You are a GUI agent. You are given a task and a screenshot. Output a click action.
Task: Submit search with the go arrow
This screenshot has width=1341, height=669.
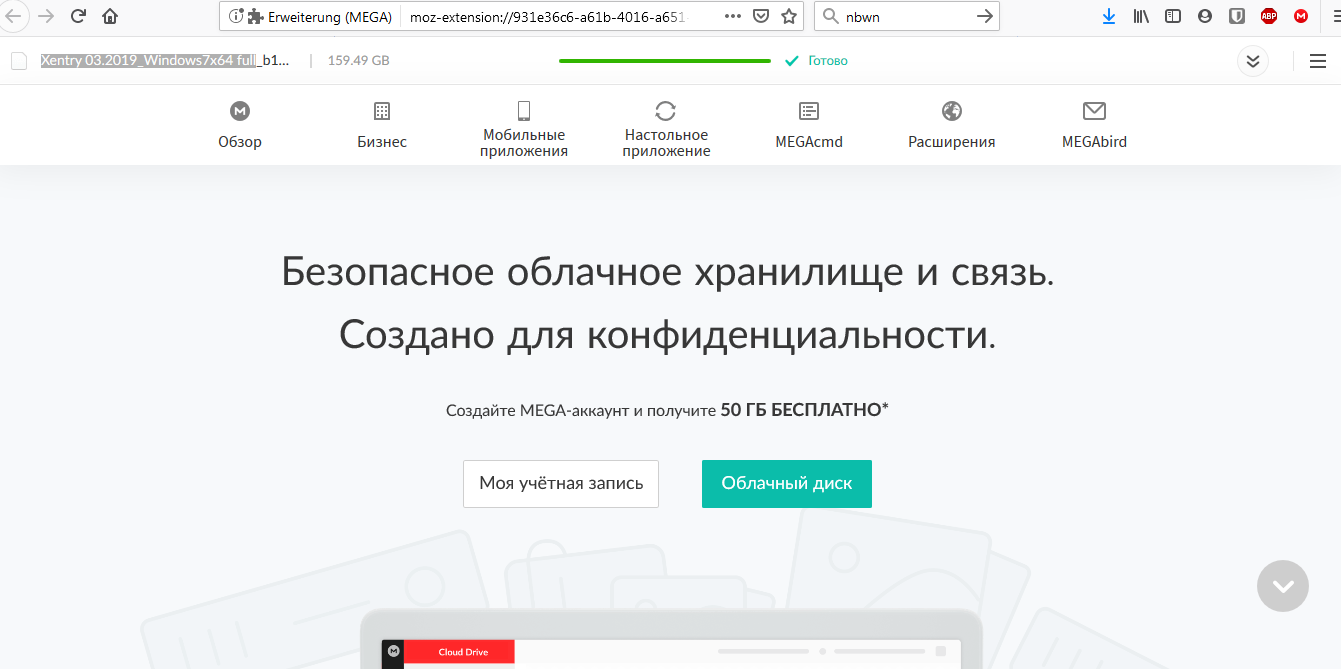point(984,16)
